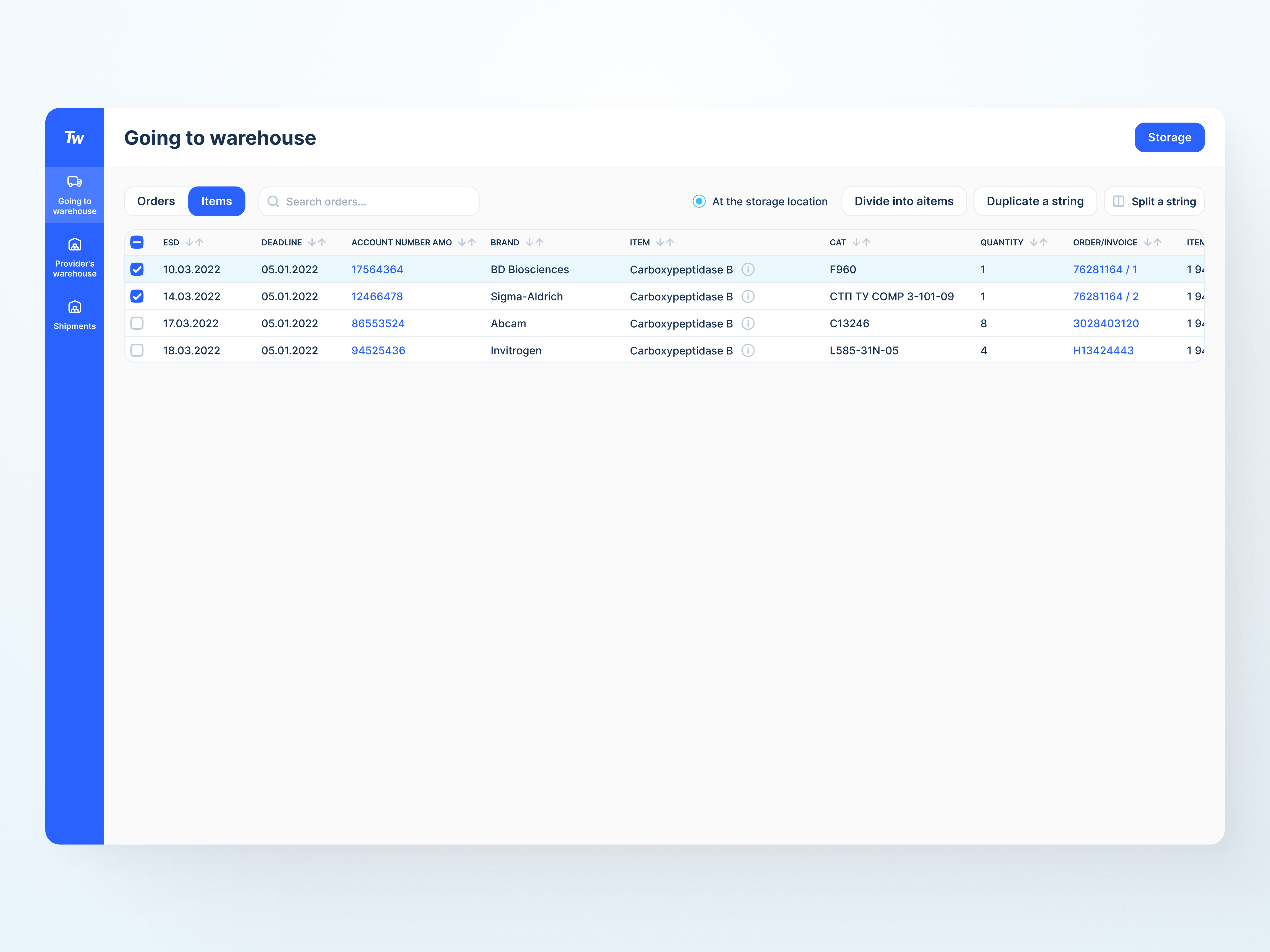The height and width of the screenshot is (952, 1270).
Task: Click info icon for BD Biosciences item
Action: coord(747,269)
